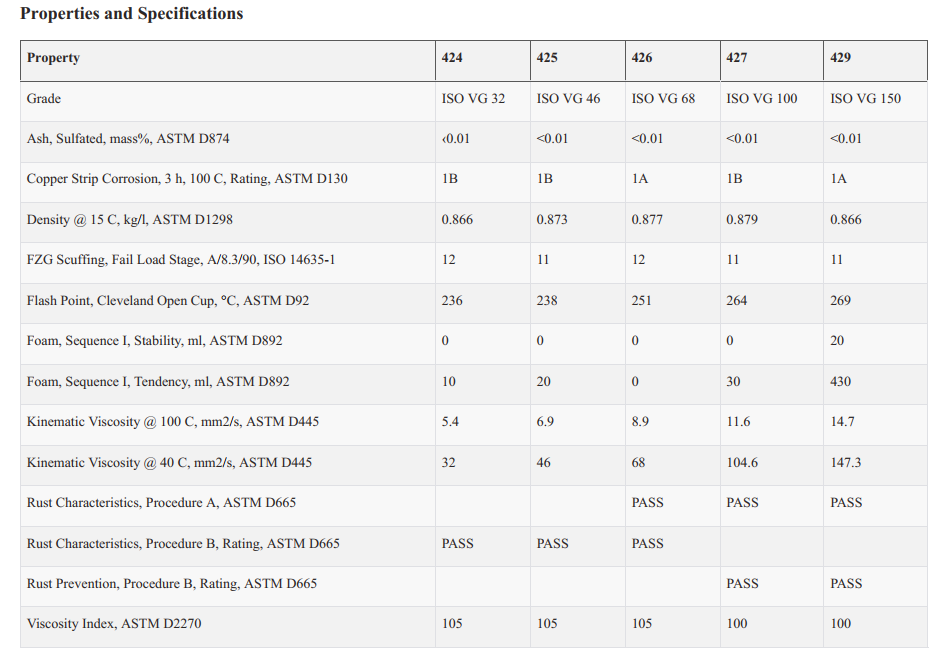This screenshot has width=941, height=662.
Task: Select the 'Viscosity Index, ASTM D2270' row label
Action: tap(112, 624)
